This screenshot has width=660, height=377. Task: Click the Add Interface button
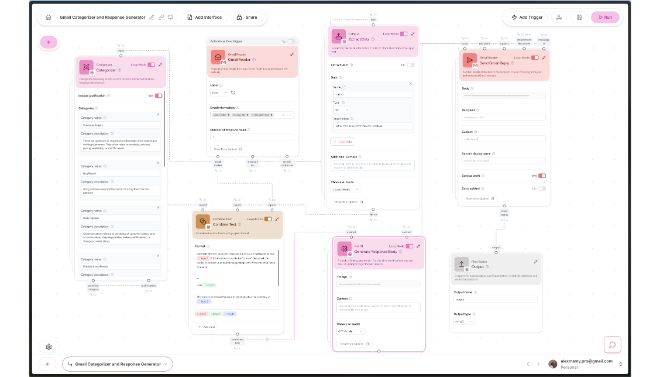tap(205, 17)
